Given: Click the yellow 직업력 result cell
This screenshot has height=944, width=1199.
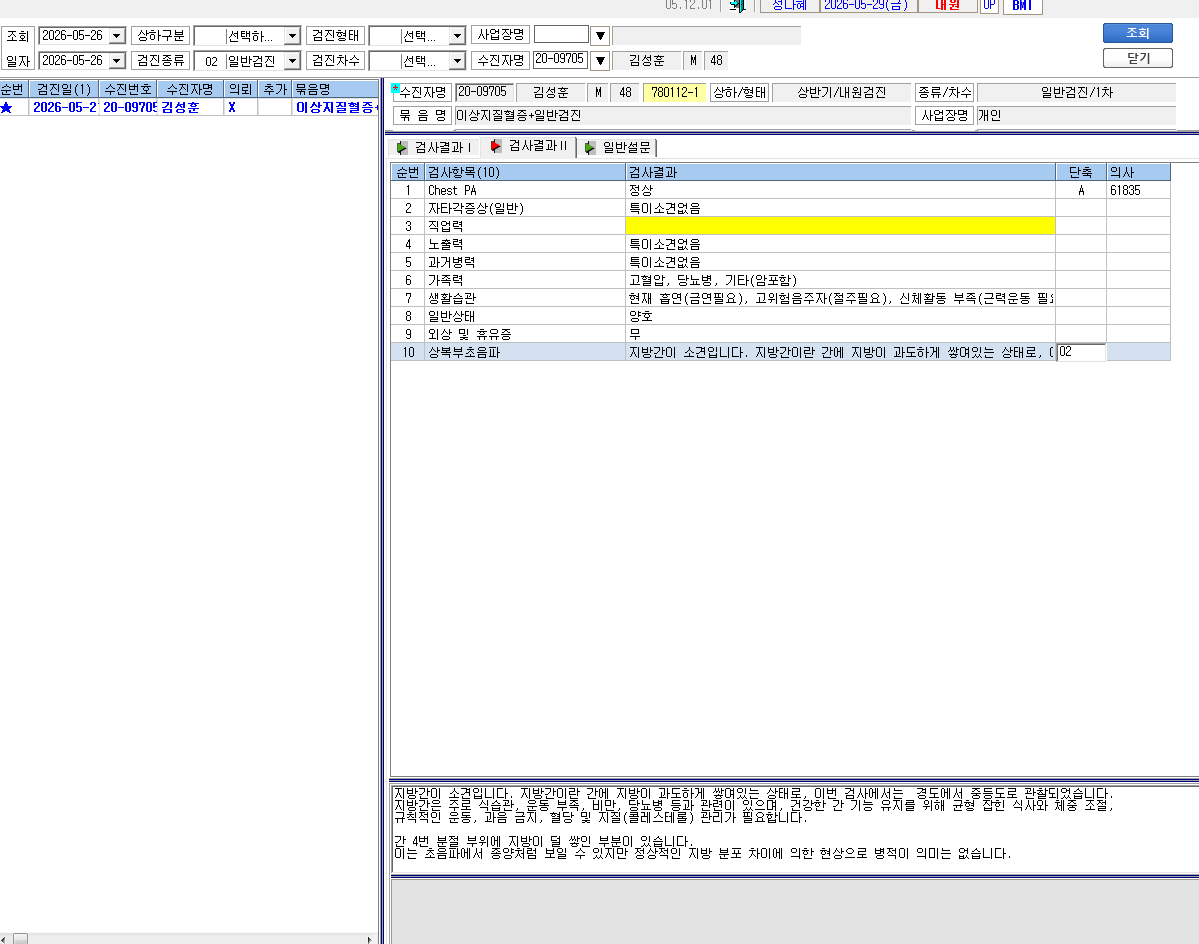Looking at the screenshot, I should pyautogui.click(x=840, y=225).
